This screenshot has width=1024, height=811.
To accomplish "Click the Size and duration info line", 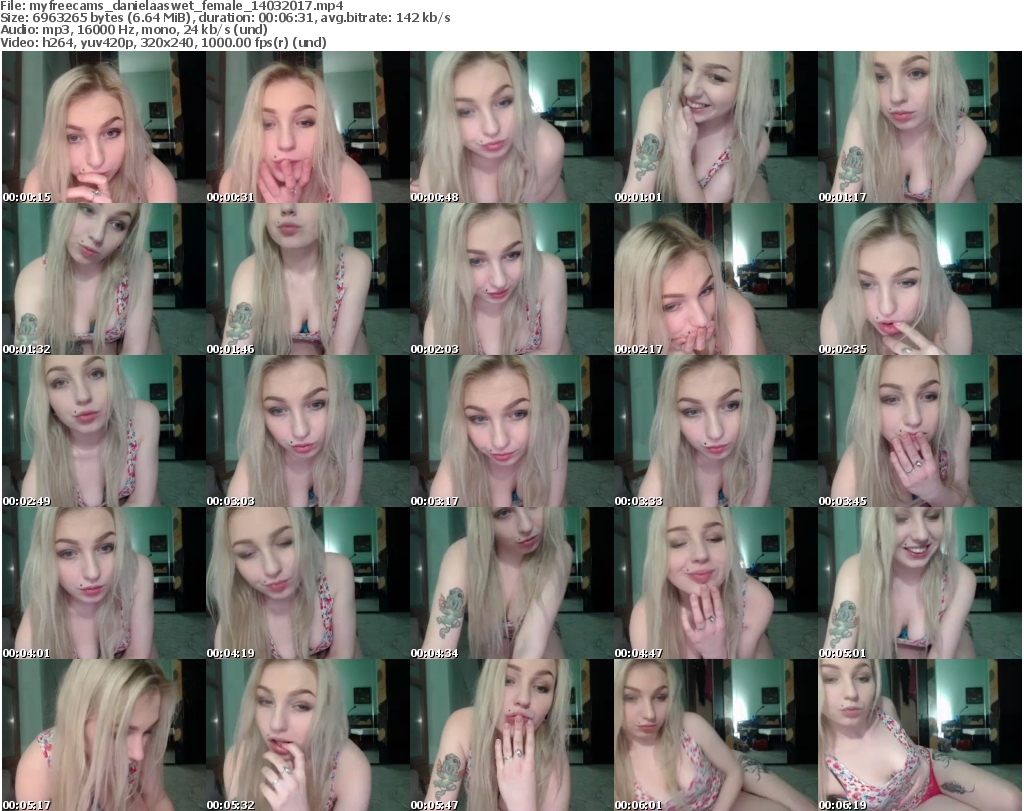I will point(225,18).
